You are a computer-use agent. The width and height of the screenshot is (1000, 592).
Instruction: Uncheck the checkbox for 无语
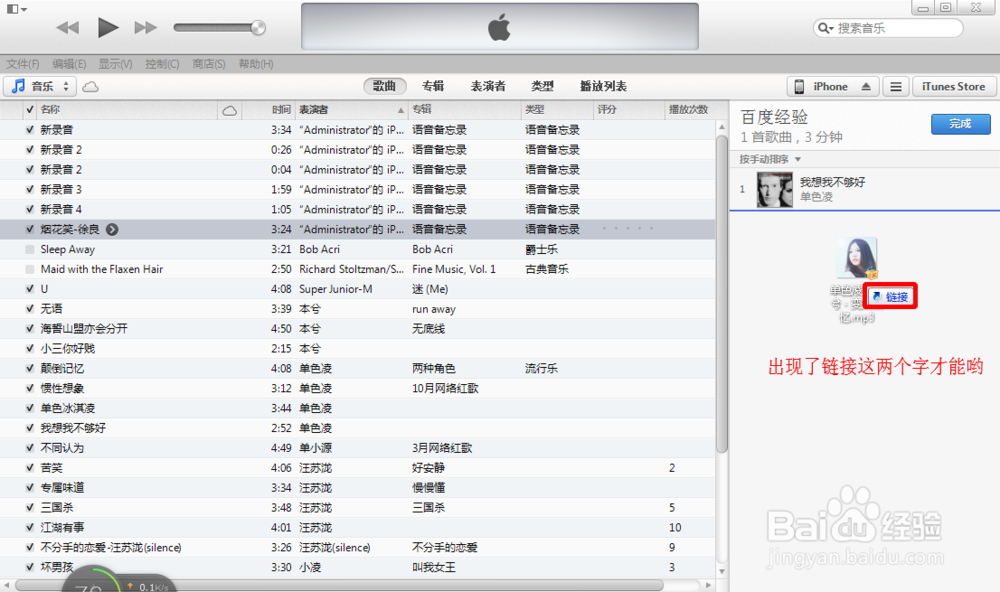29,309
